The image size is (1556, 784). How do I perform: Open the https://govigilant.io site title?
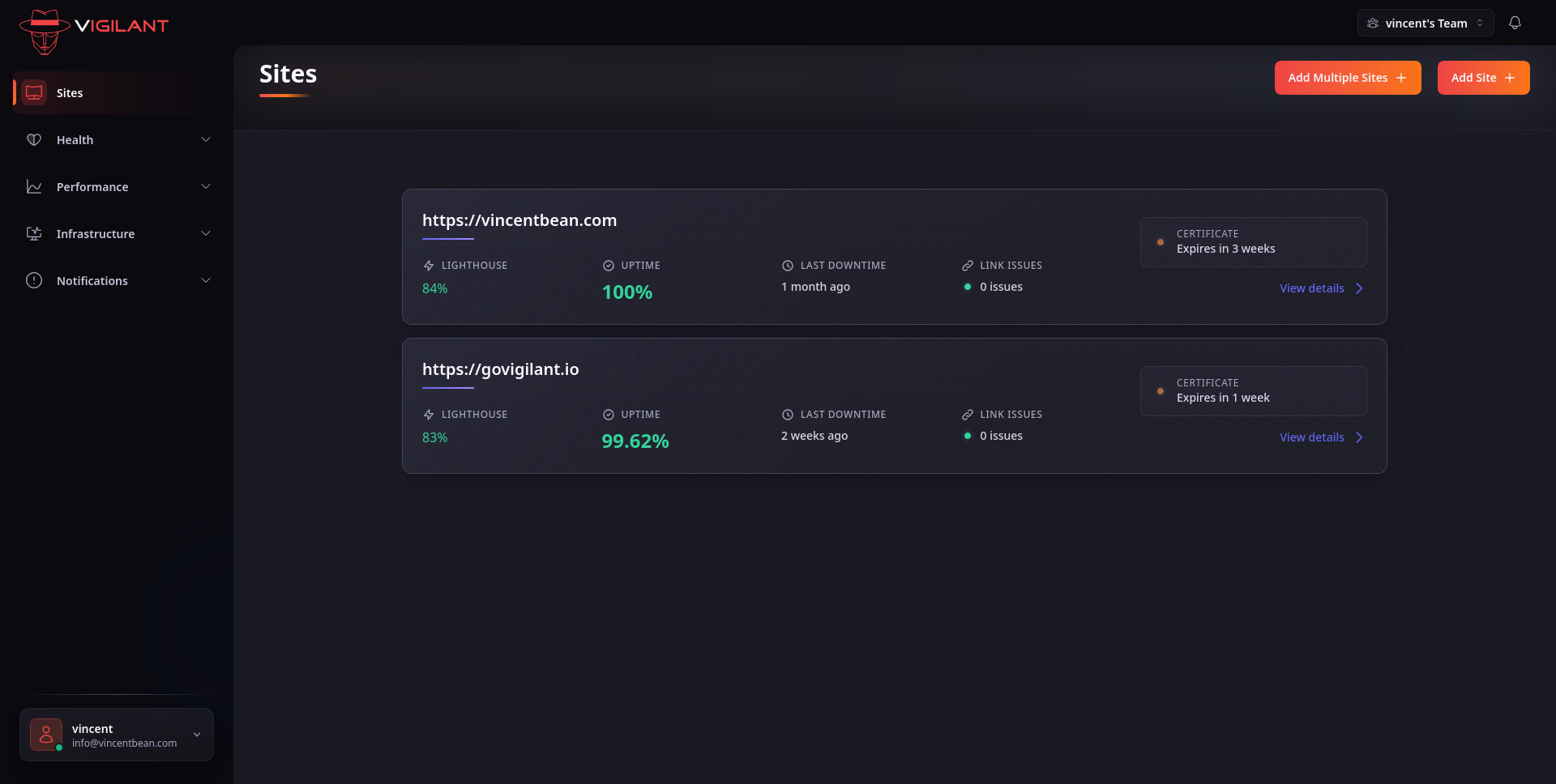point(500,369)
